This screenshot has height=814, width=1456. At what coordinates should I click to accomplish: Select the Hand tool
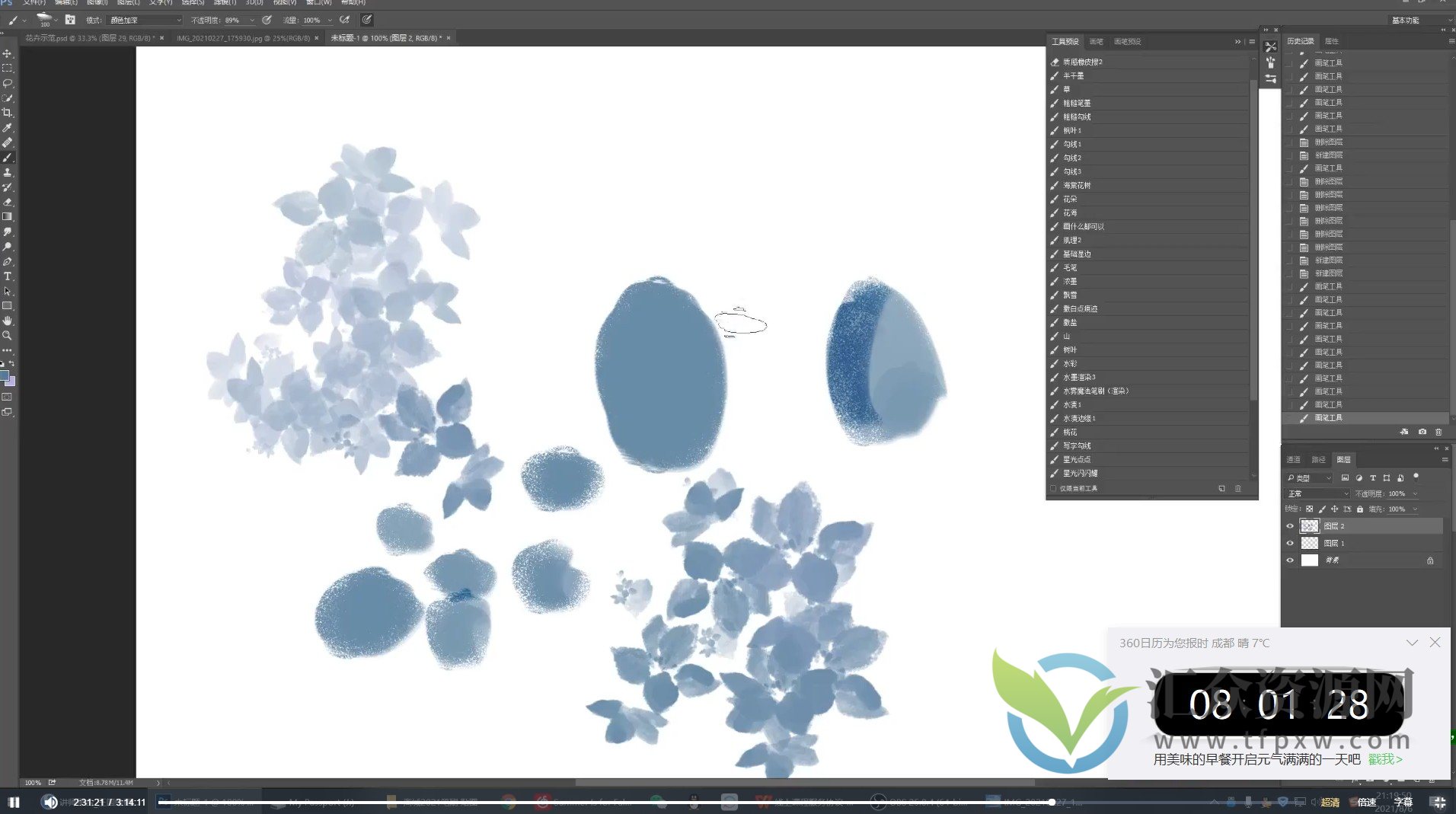pyautogui.click(x=8, y=321)
